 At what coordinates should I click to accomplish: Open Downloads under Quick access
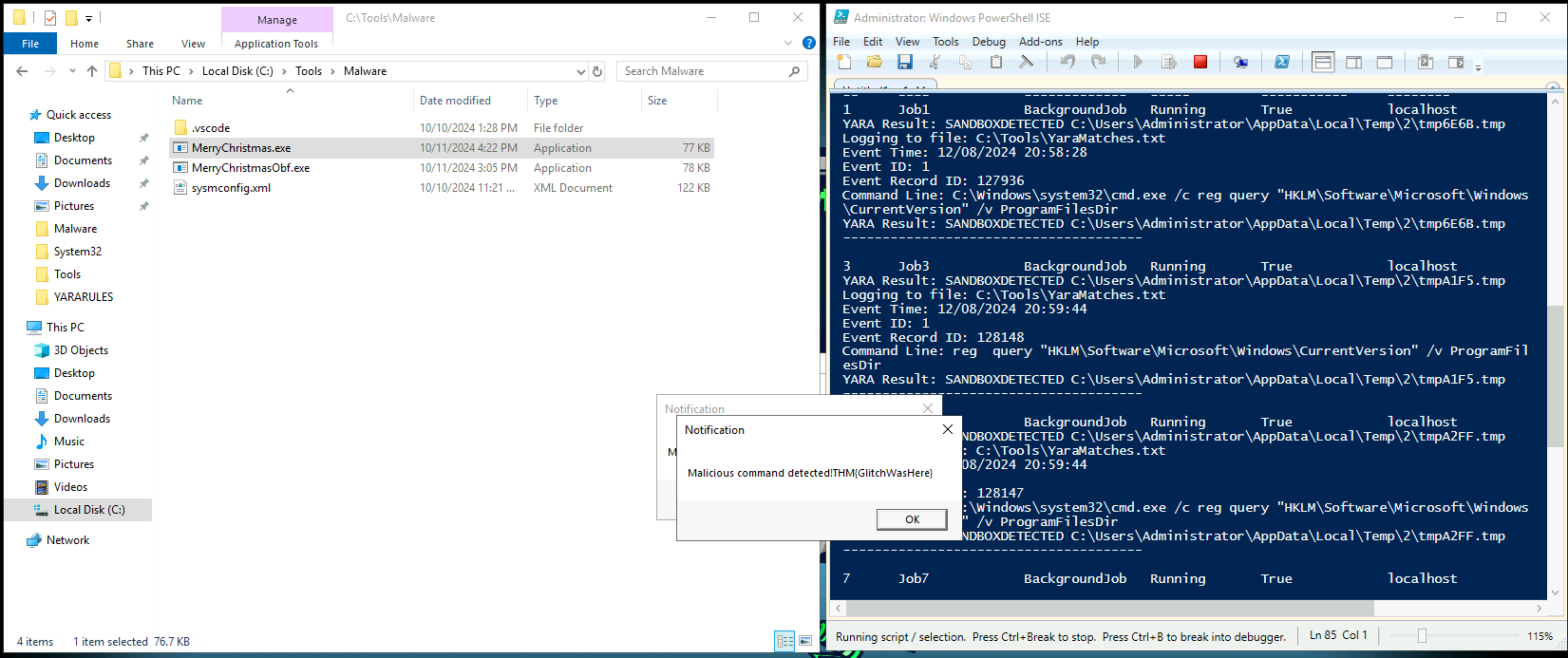[x=82, y=183]
